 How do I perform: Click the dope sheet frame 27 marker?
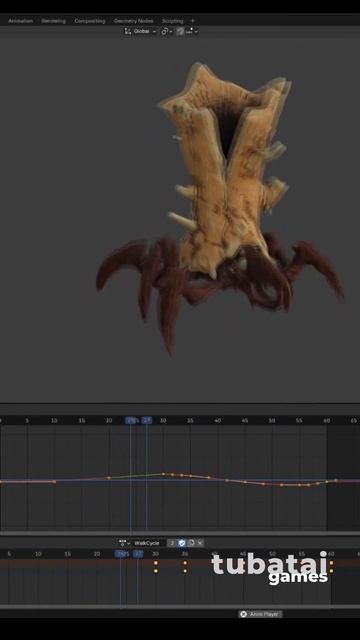click(138, 554)
